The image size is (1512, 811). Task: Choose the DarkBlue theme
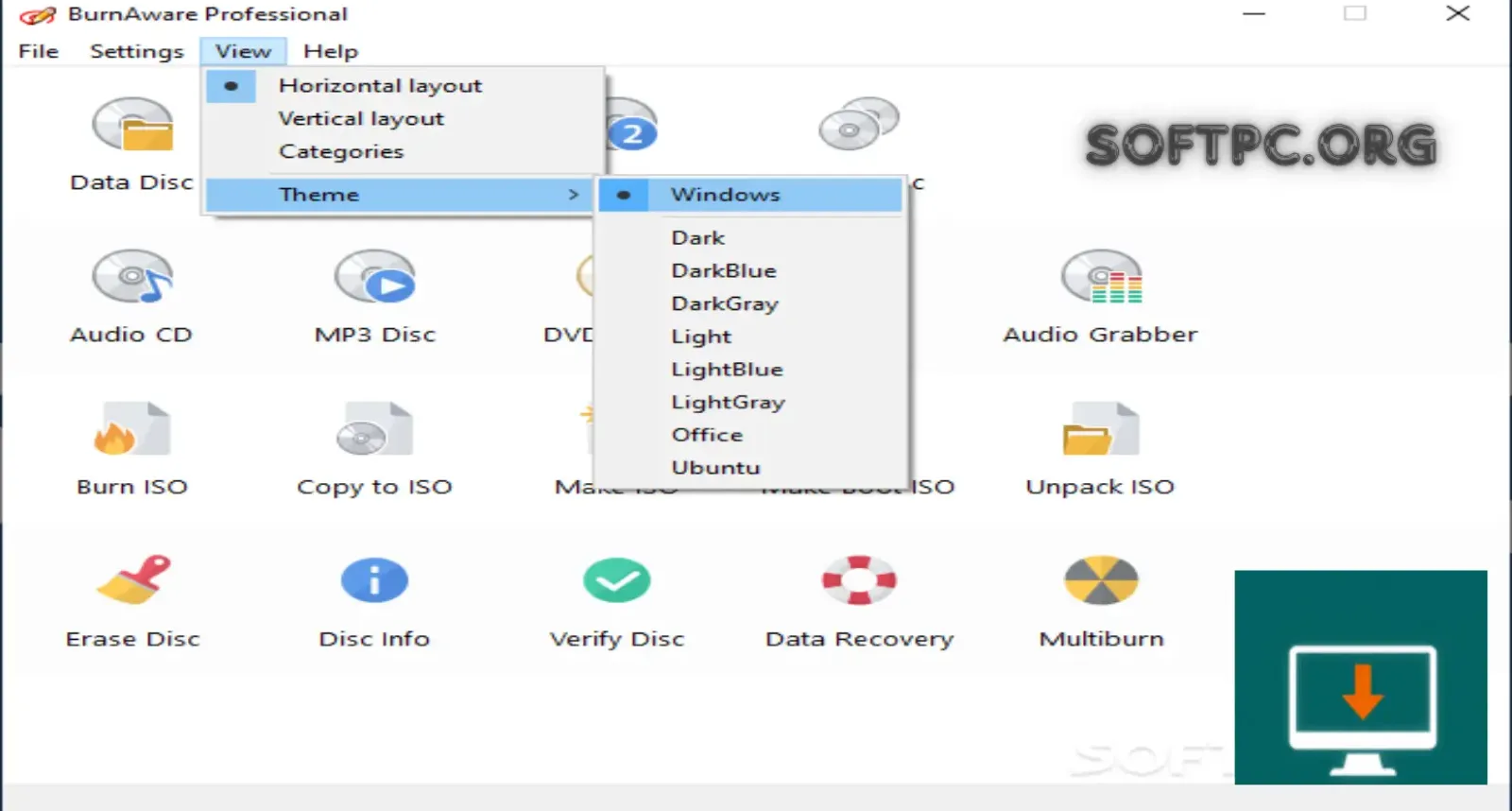point(751,270)
